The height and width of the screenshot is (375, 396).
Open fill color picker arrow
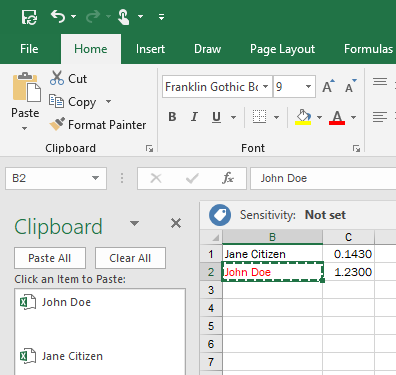click(319, 117)
